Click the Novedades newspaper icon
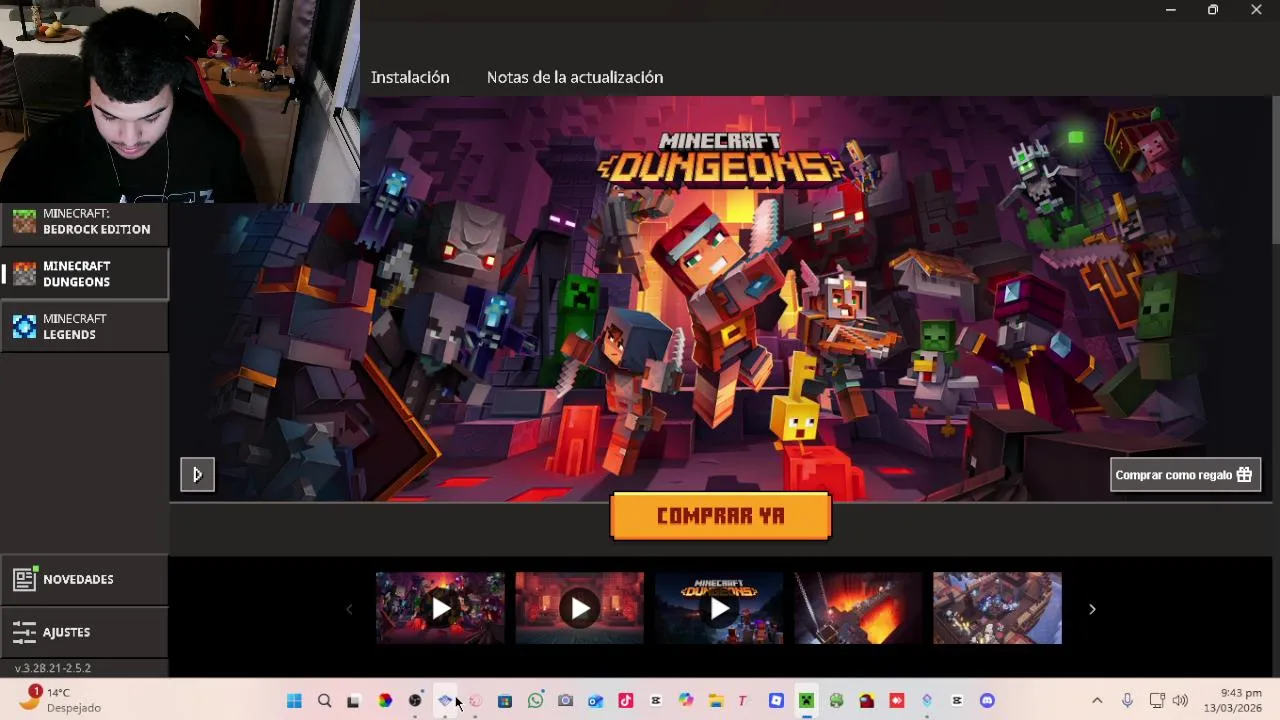 coord(25,579)
